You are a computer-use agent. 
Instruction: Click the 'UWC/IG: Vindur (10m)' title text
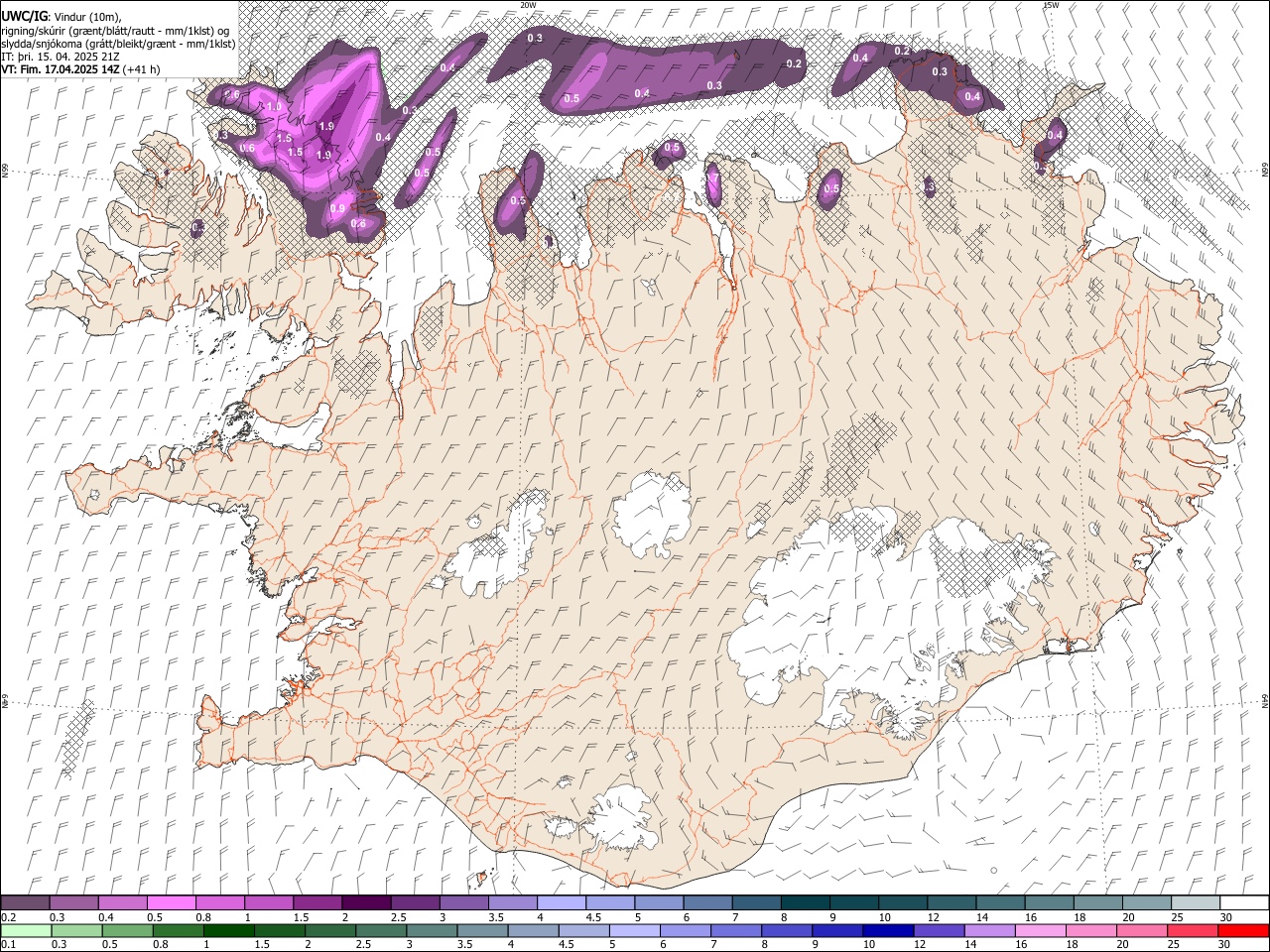[x=61, y=17]
